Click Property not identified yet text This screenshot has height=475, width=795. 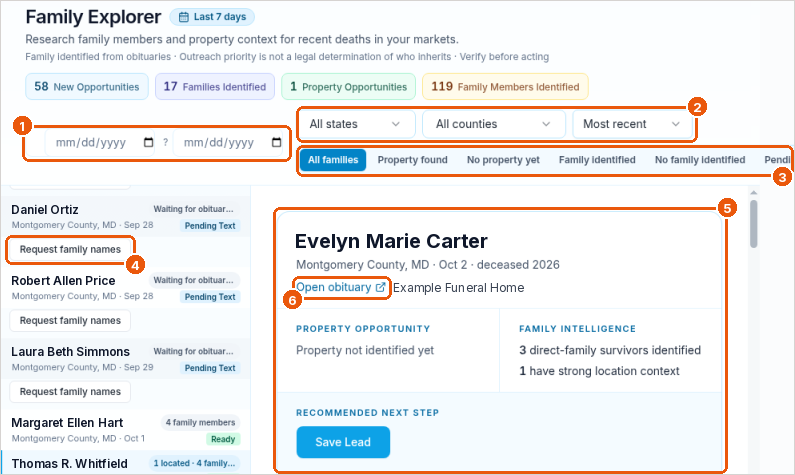(x=365, y=350)
